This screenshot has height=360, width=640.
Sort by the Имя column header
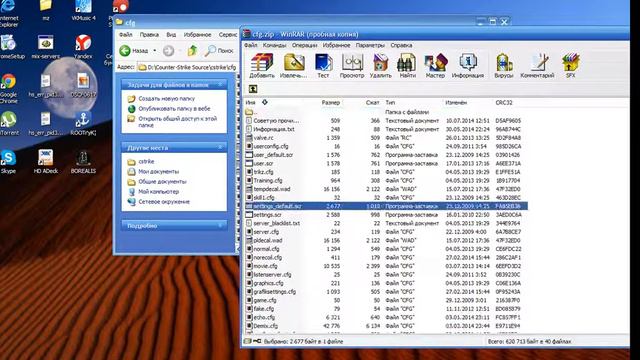point(250,102)
